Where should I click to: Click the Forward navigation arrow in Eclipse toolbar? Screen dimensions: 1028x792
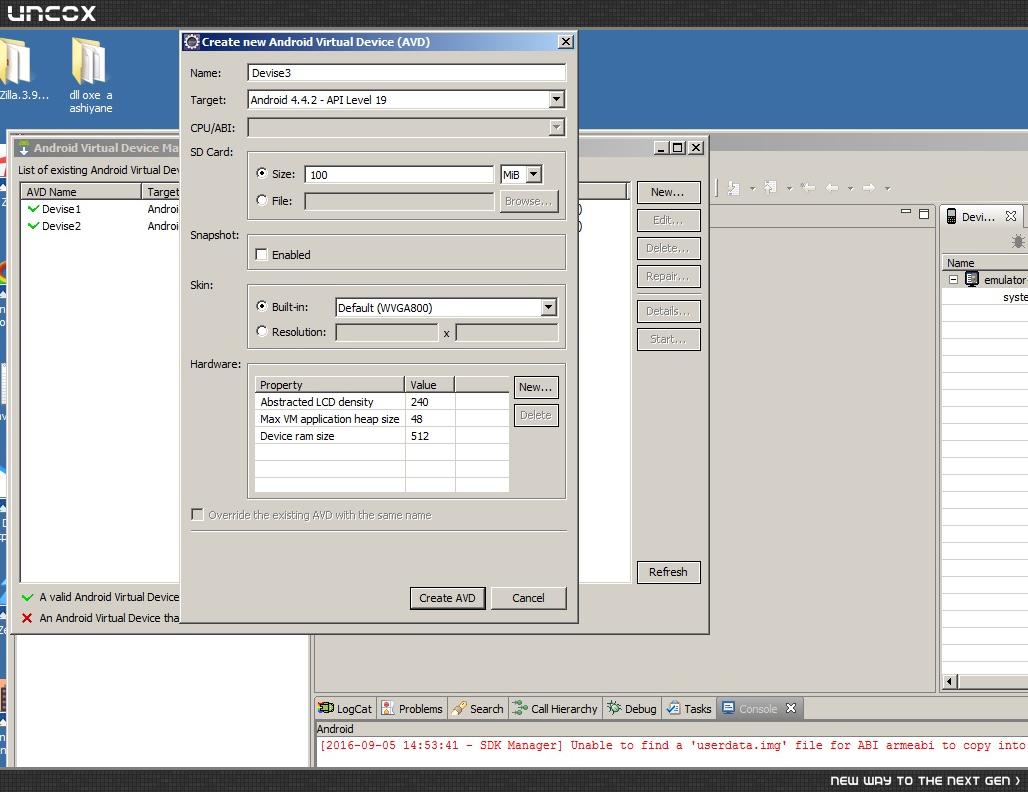[869, 188]
